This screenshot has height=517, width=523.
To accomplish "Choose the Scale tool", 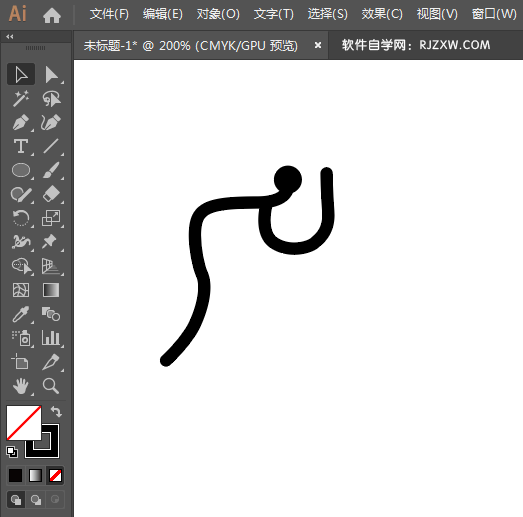I will pos(51,218).
